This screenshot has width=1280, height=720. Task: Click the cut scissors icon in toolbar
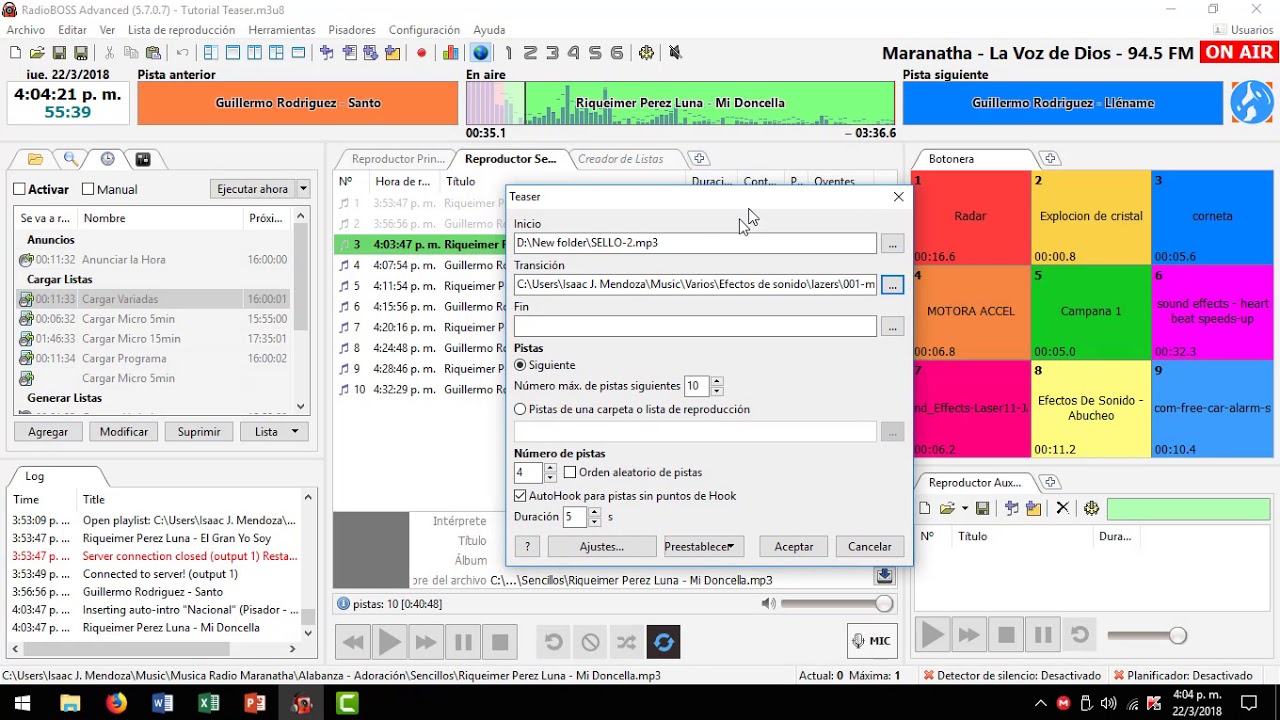tap(110, 53)
